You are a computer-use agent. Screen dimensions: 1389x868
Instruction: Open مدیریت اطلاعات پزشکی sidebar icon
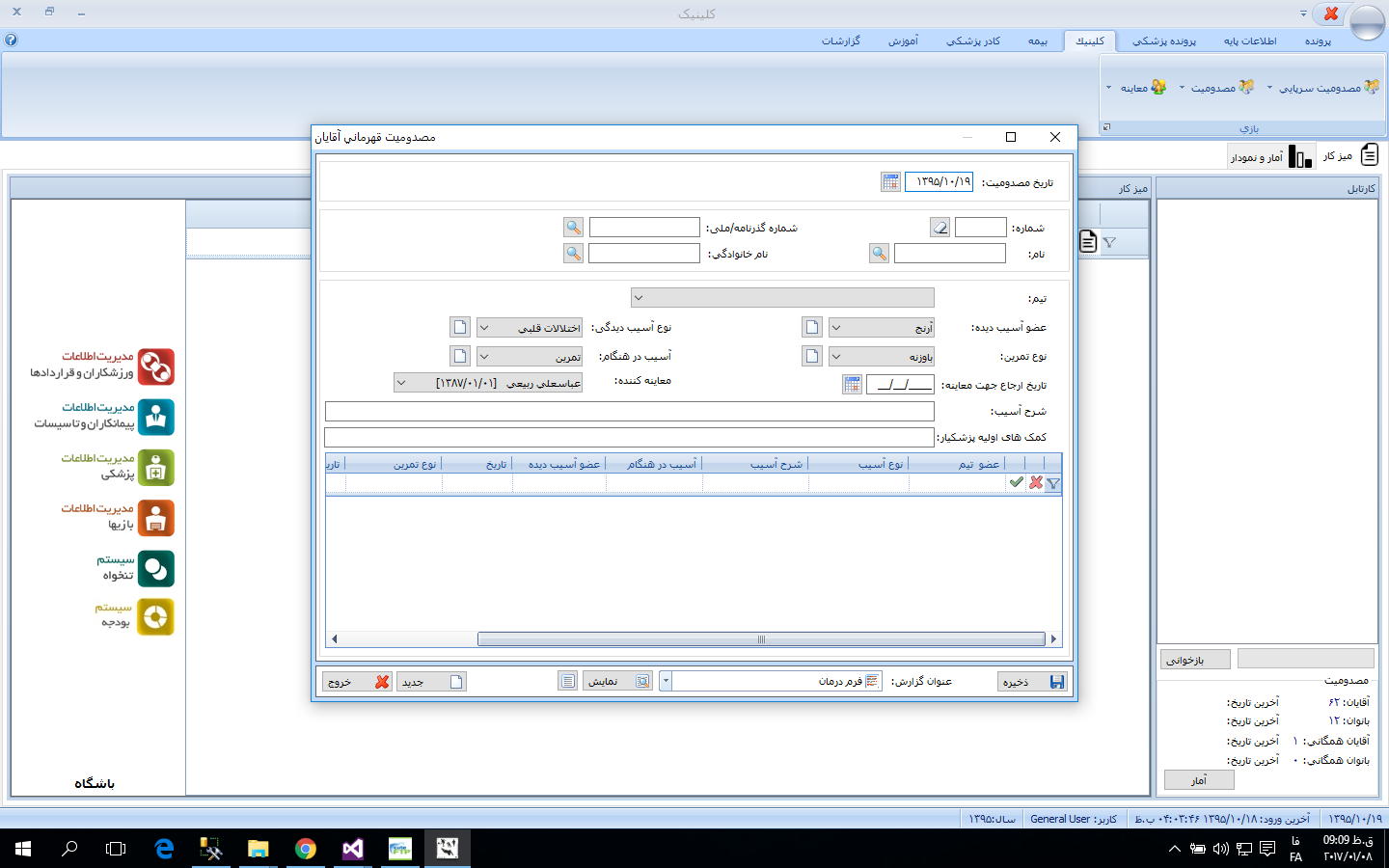pyautogui.click(x=155, y=468)
